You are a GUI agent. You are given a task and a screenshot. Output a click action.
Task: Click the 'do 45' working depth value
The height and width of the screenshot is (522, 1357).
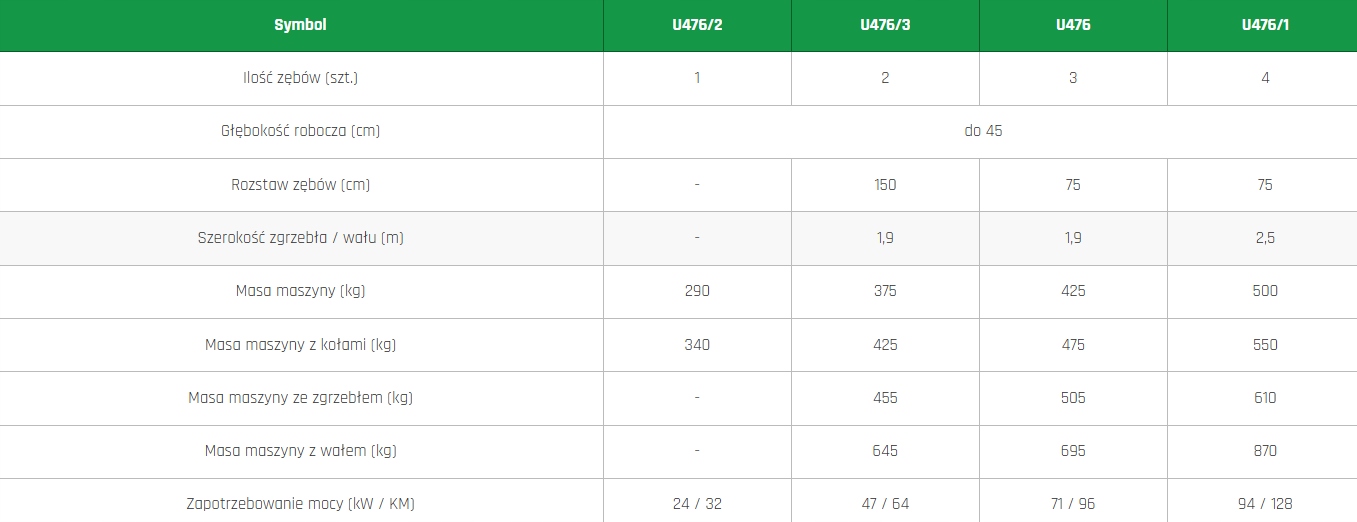click(983, 131)
